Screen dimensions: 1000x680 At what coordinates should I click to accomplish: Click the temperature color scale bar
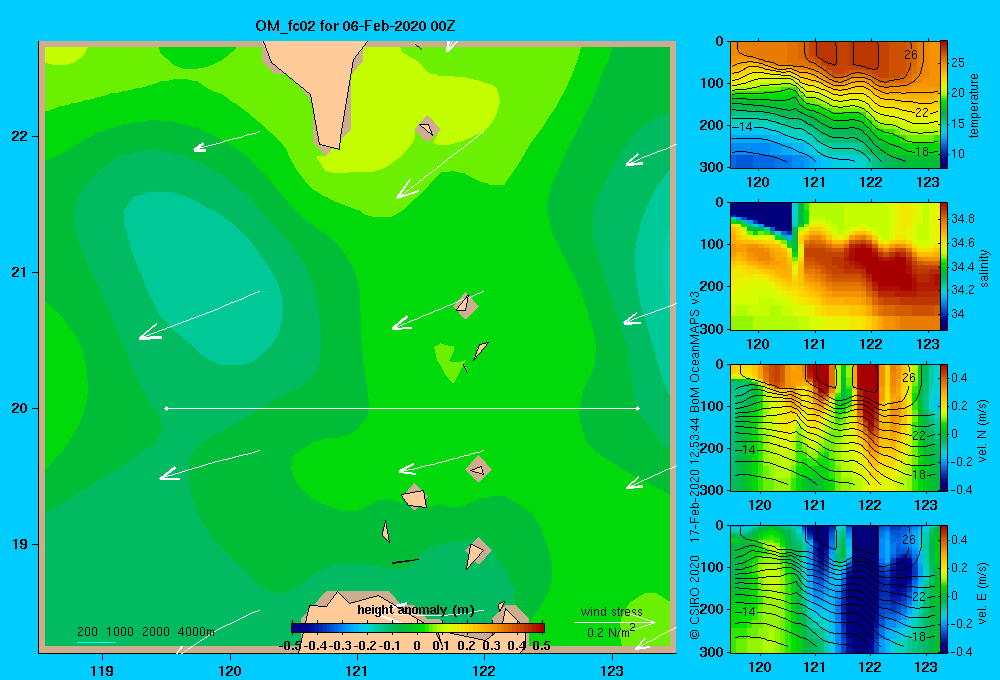944,105
